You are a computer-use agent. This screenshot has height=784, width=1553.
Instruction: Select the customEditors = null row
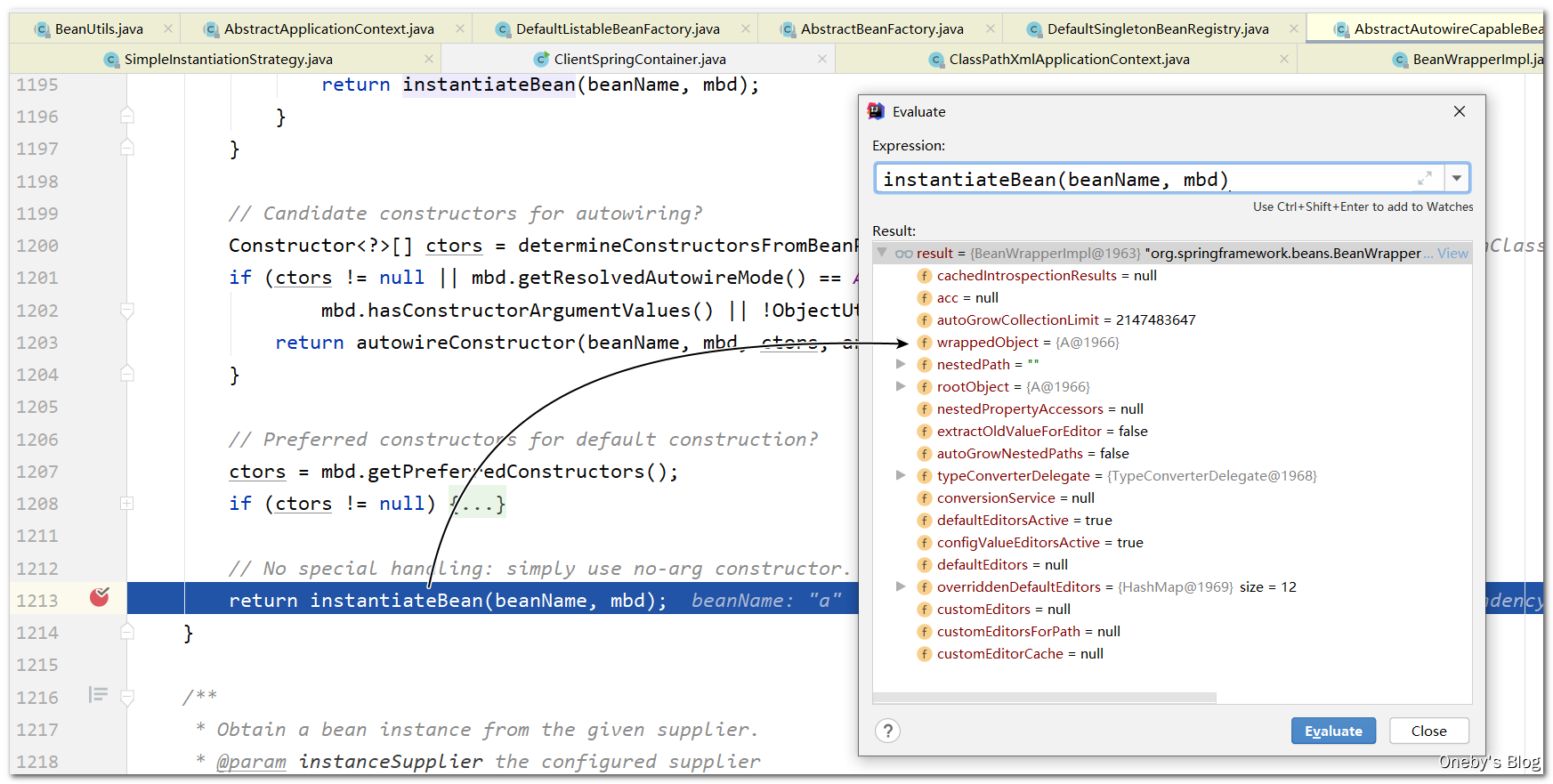[1172, 609]
